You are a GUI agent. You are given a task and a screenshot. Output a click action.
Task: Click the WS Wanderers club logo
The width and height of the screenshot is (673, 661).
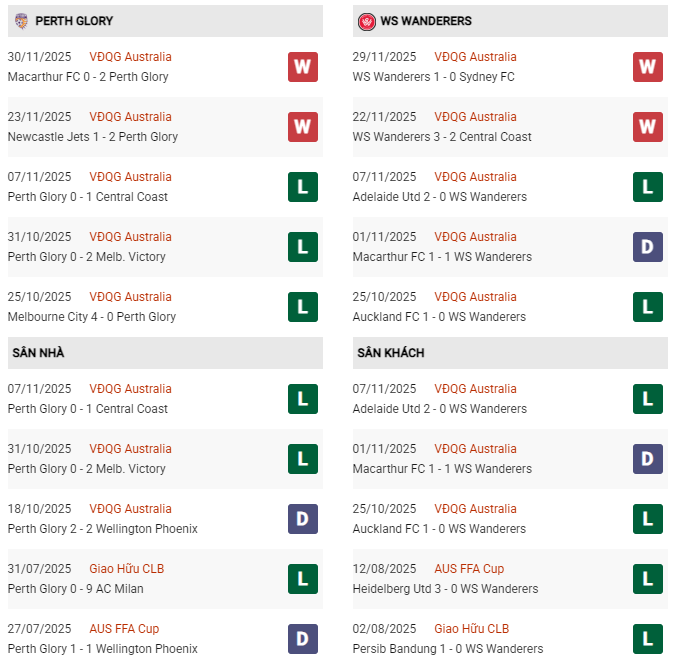click(367, 21)
